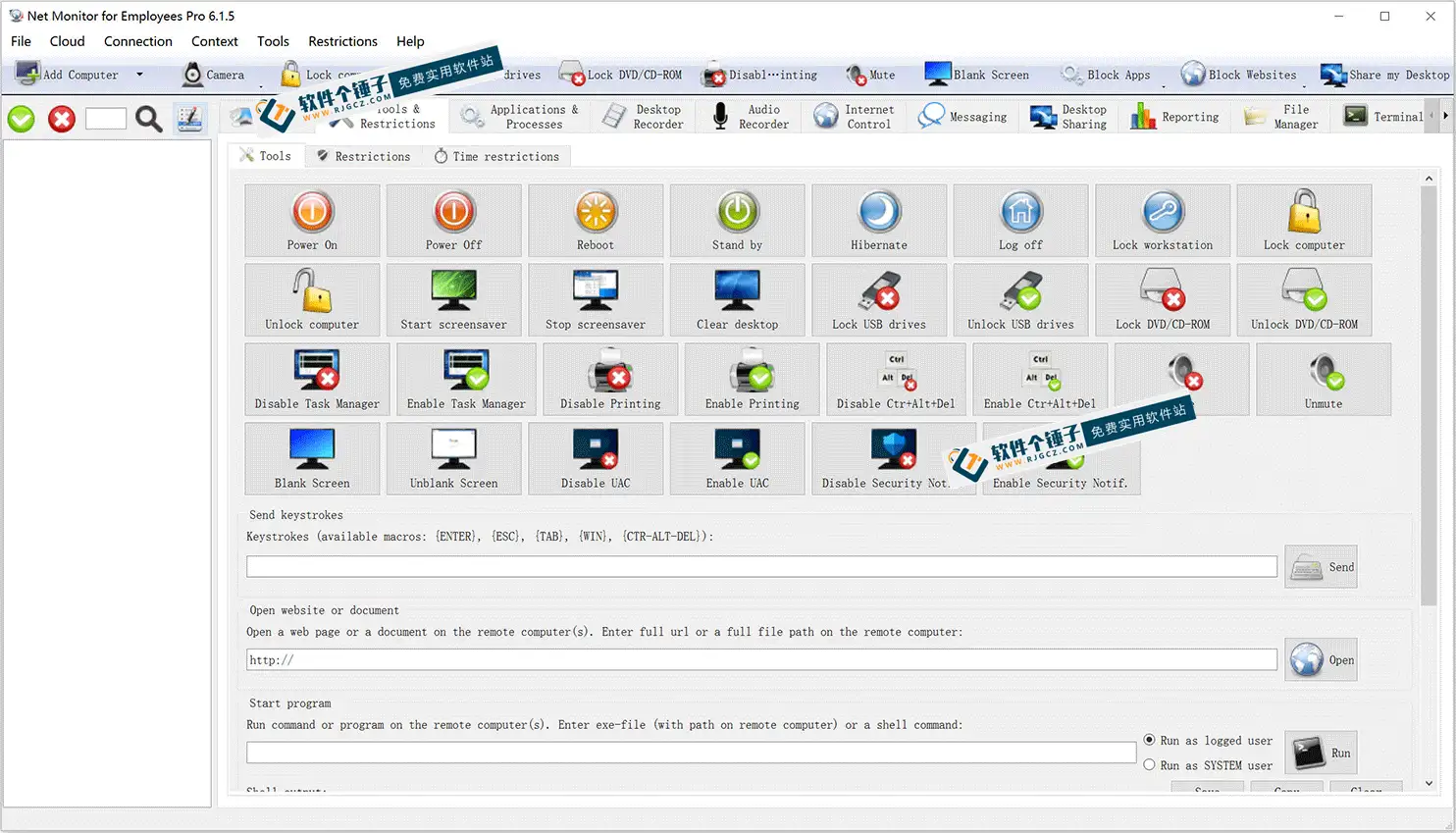Click Add Computer toolbar button
Image resolution: width=1456 pixels, height=833 pixels.
[x=69, y=75]
